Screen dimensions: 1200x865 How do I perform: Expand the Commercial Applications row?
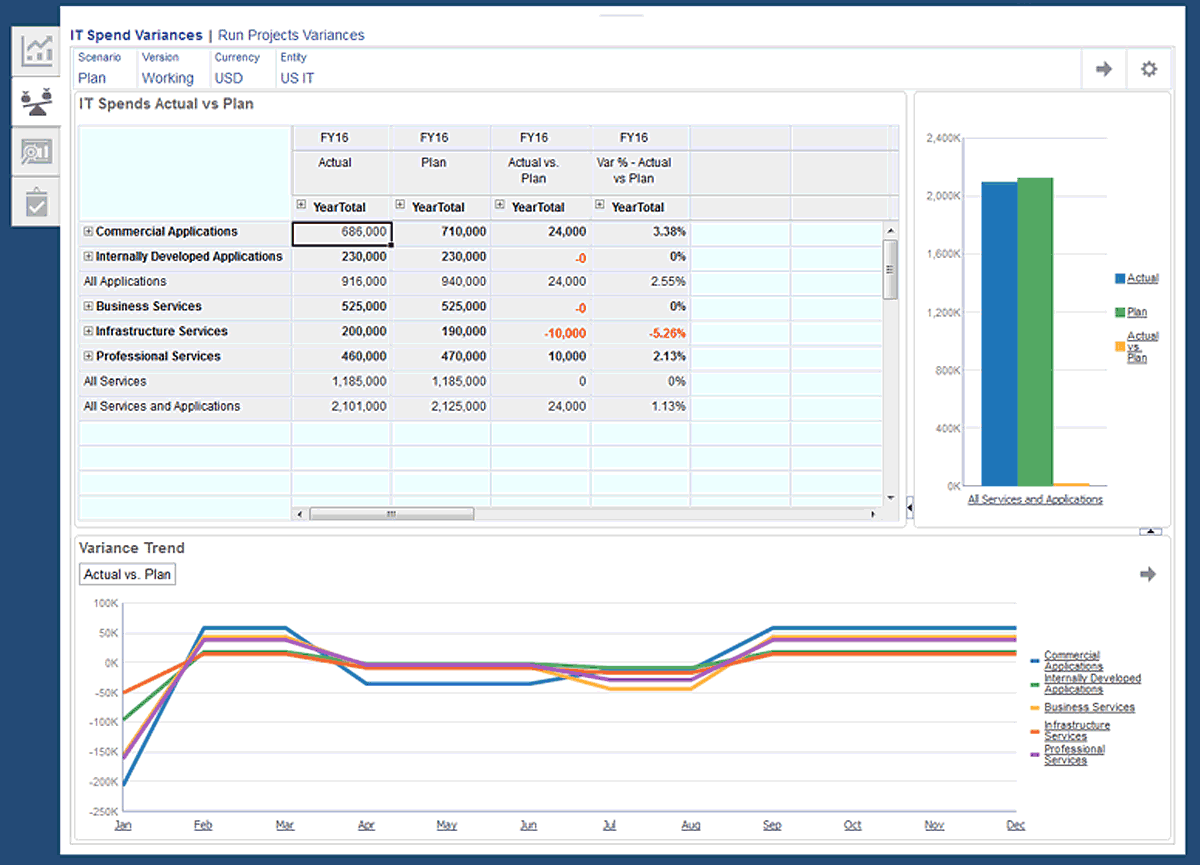pyautogui.click(x=88, y=232)
